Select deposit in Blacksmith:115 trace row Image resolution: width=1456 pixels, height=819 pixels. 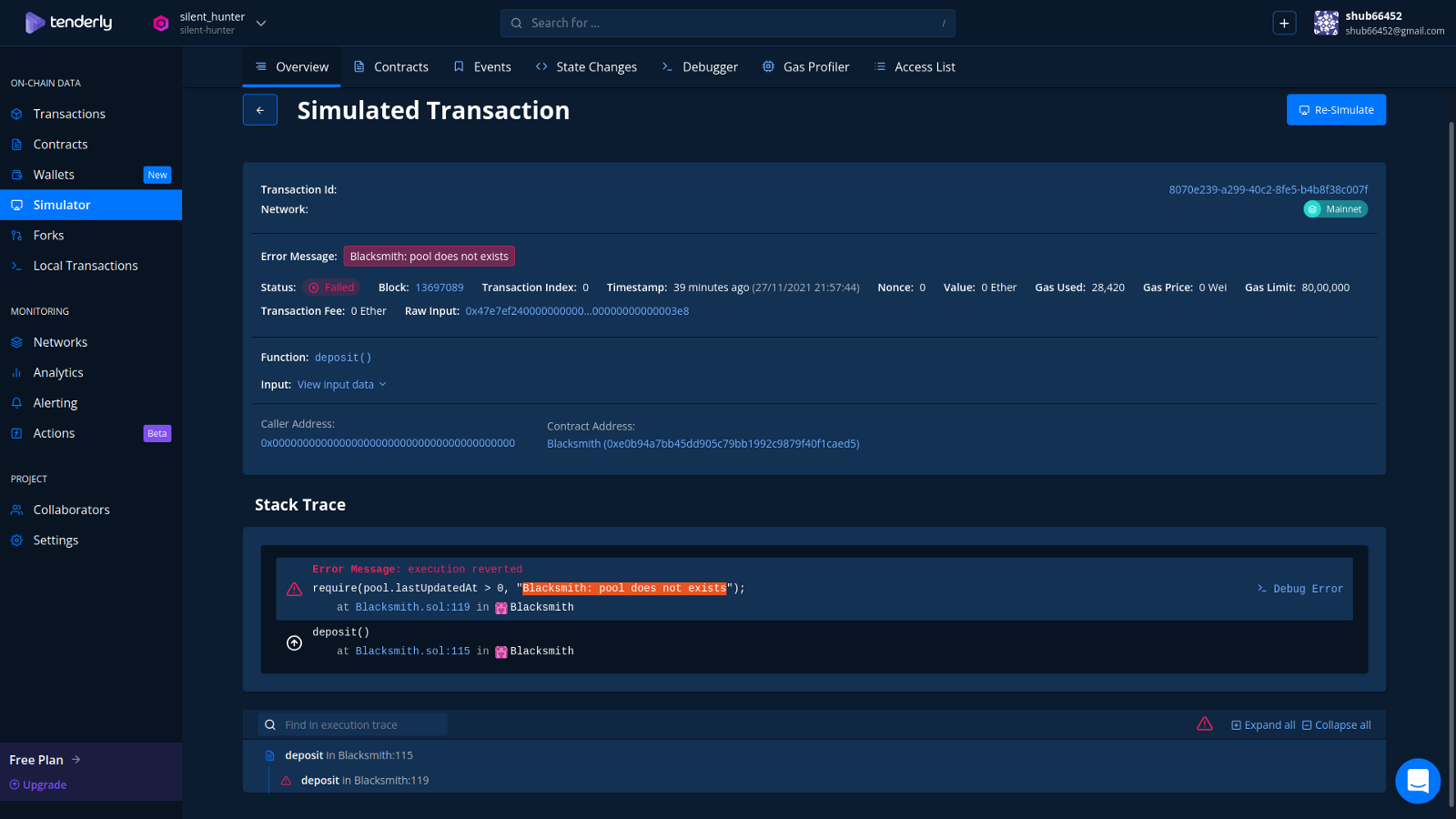[x=349, y=755]
